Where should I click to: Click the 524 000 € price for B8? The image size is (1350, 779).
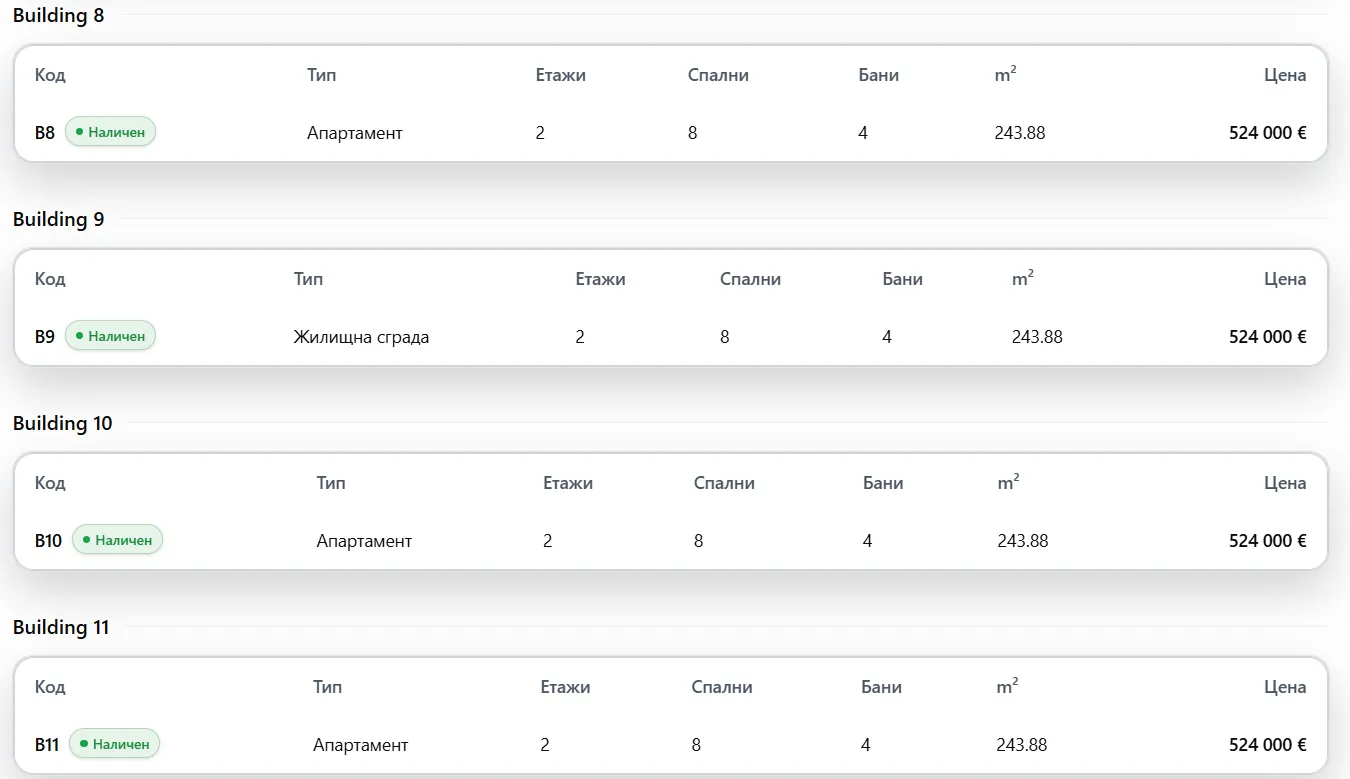click(1268, 132)
